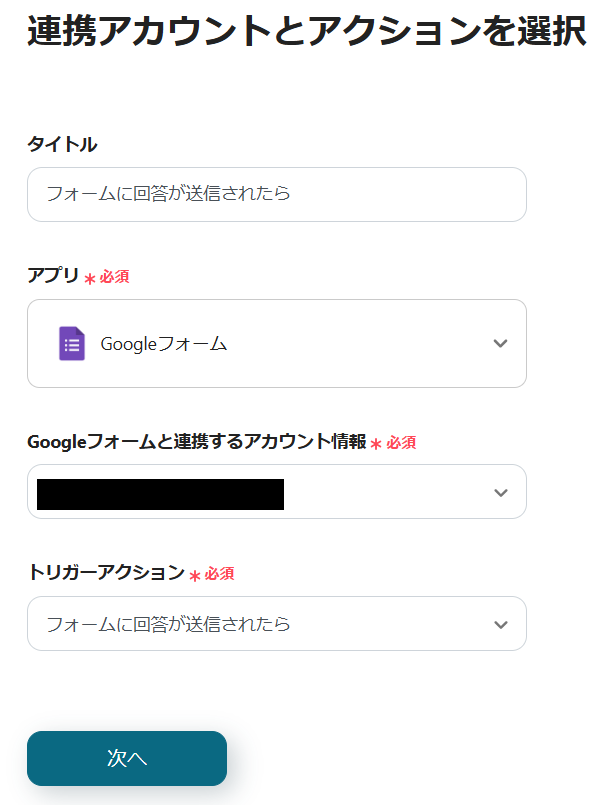Click the トリガーアクション field label
614x805 pixels.
point(106,573)
